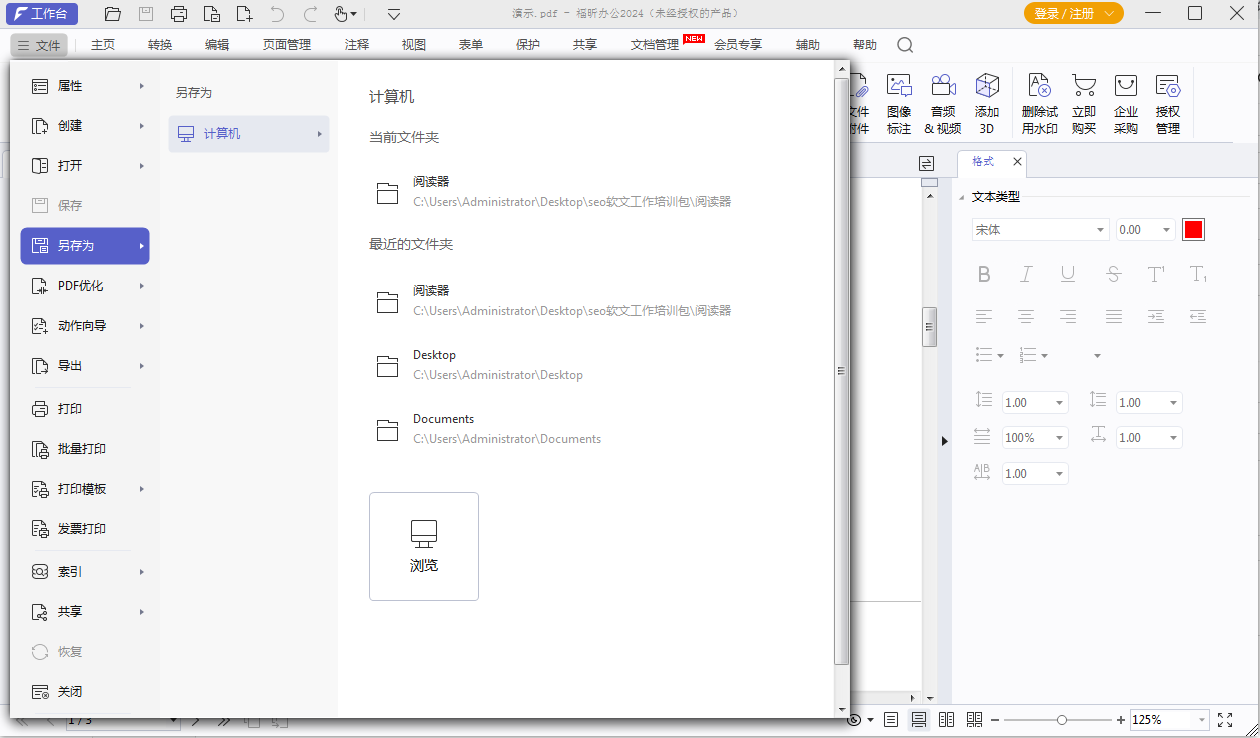Open the 图像标注 (image annotation) tool

click(x=898, y=101)
